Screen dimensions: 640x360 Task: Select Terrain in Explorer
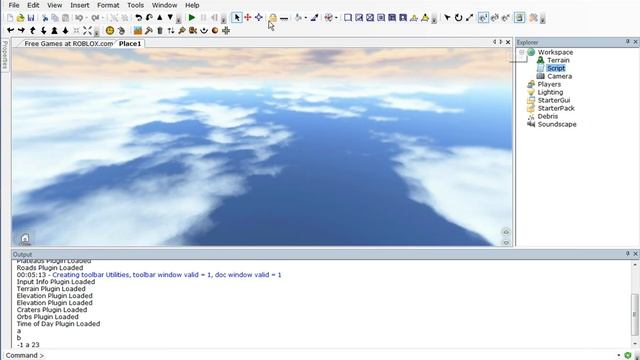coord(558,60)
